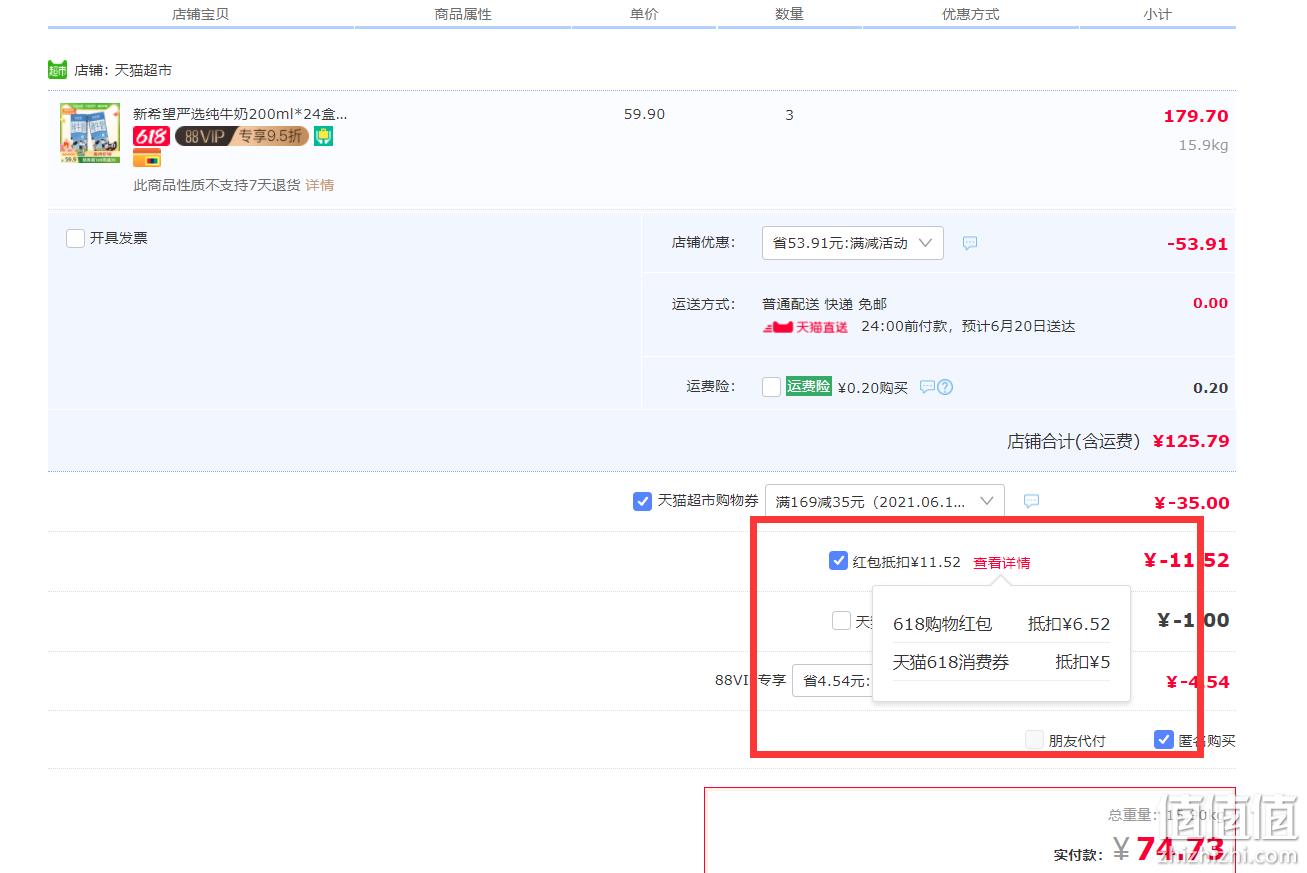Open the 省53.91元:满减活动 dropdown
The image size is (1307, 873).
coord(853,243)
